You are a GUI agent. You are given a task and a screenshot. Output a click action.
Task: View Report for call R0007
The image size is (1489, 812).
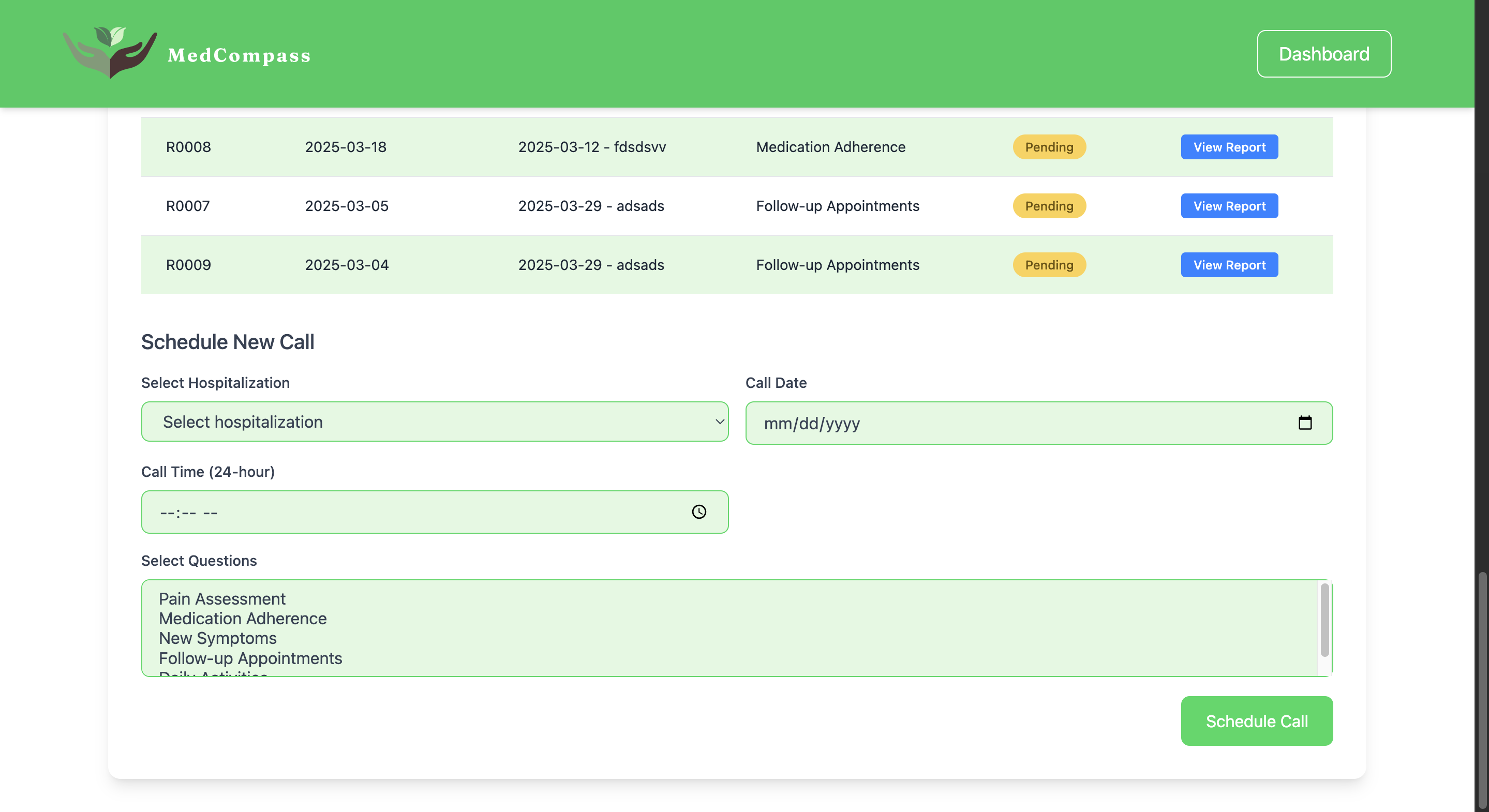coord(1229,206)
